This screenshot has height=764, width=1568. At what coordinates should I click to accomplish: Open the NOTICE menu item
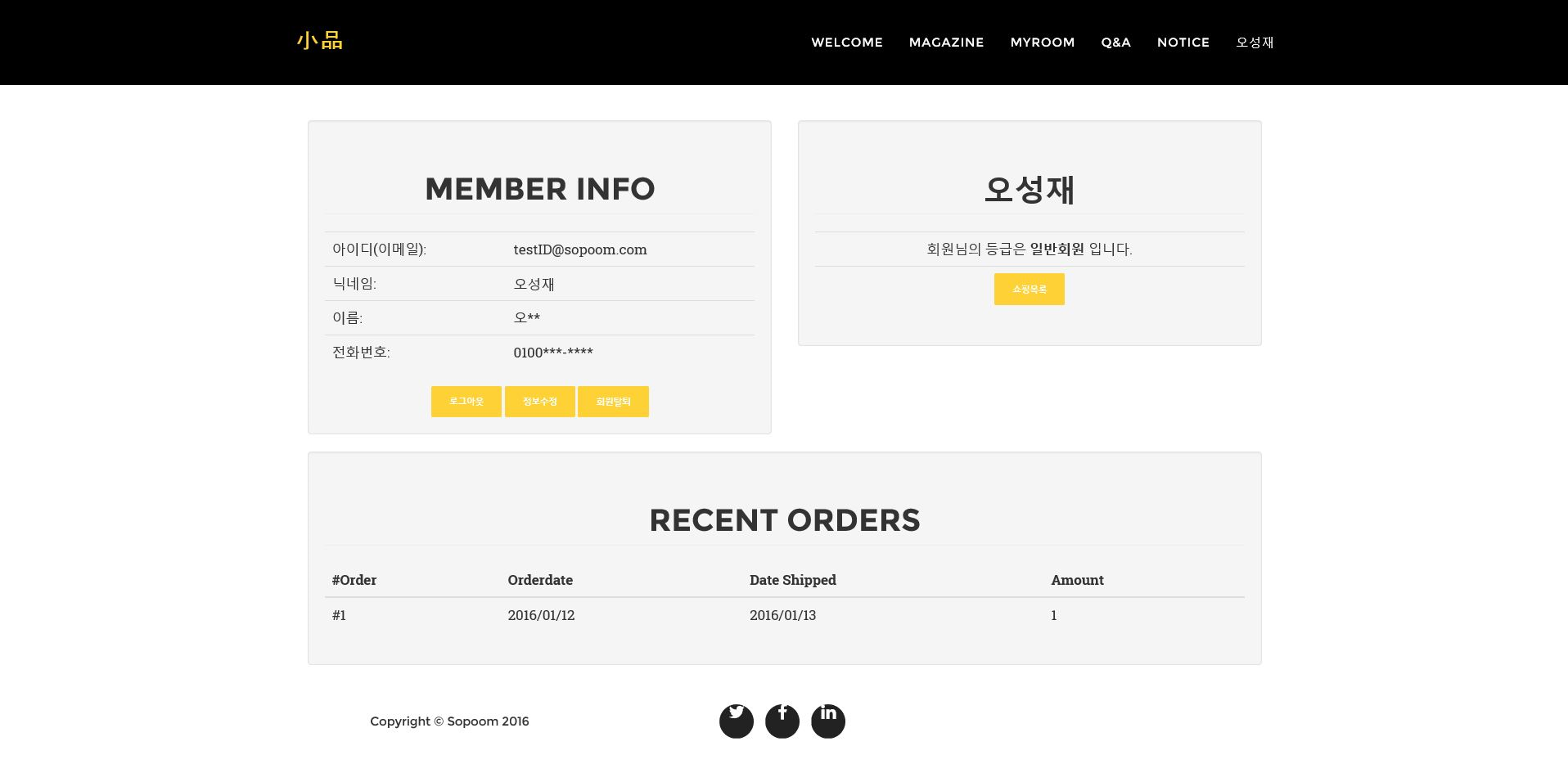(1183, 43)
